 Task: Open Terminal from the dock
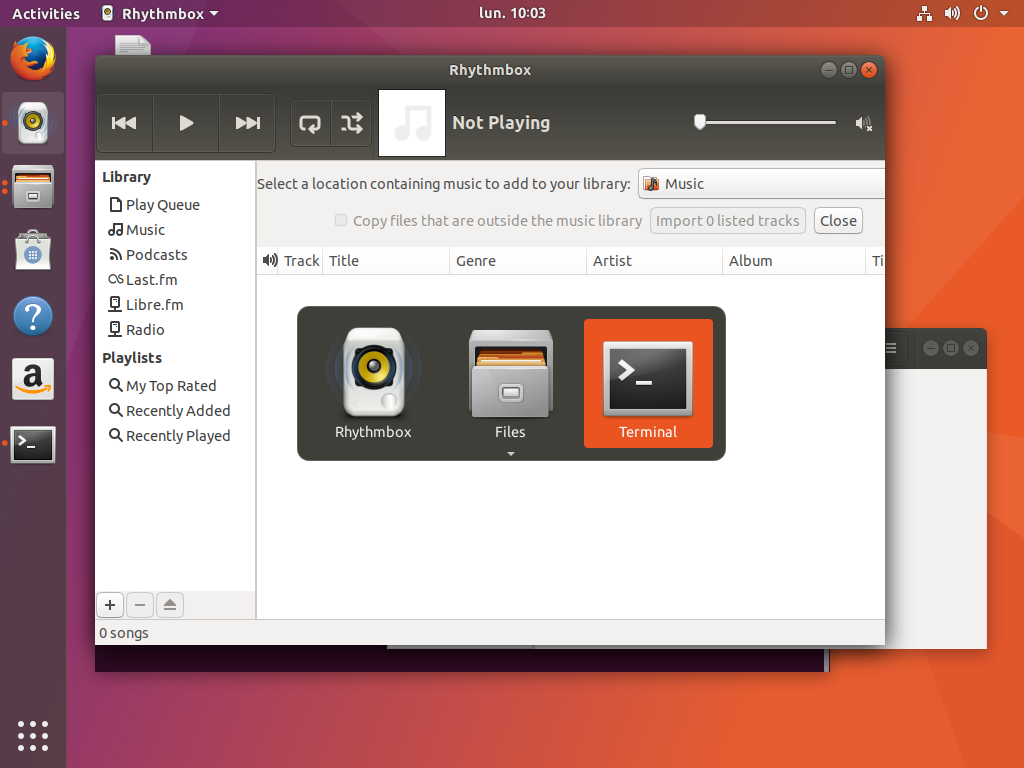pos(33,444)
